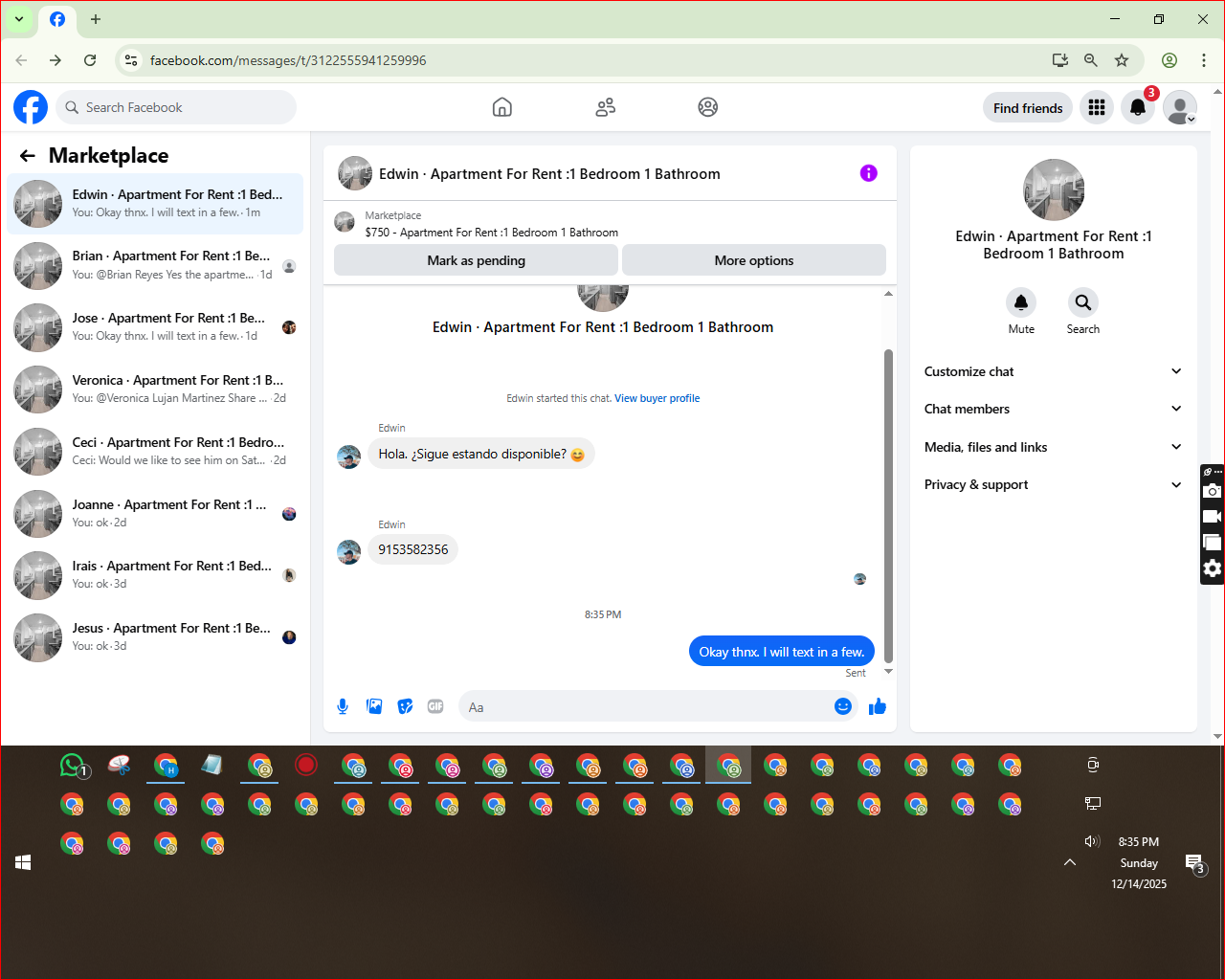The height and width of the screenshot is (980, 1225).
Task: Expand Privacy & support section
Action: point(1053,484)
